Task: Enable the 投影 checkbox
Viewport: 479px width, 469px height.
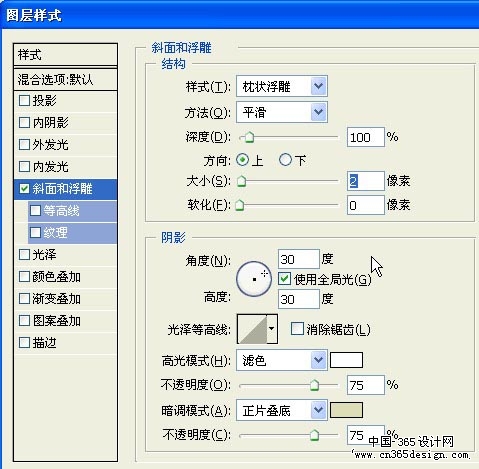Action: (x=24, y=100)
